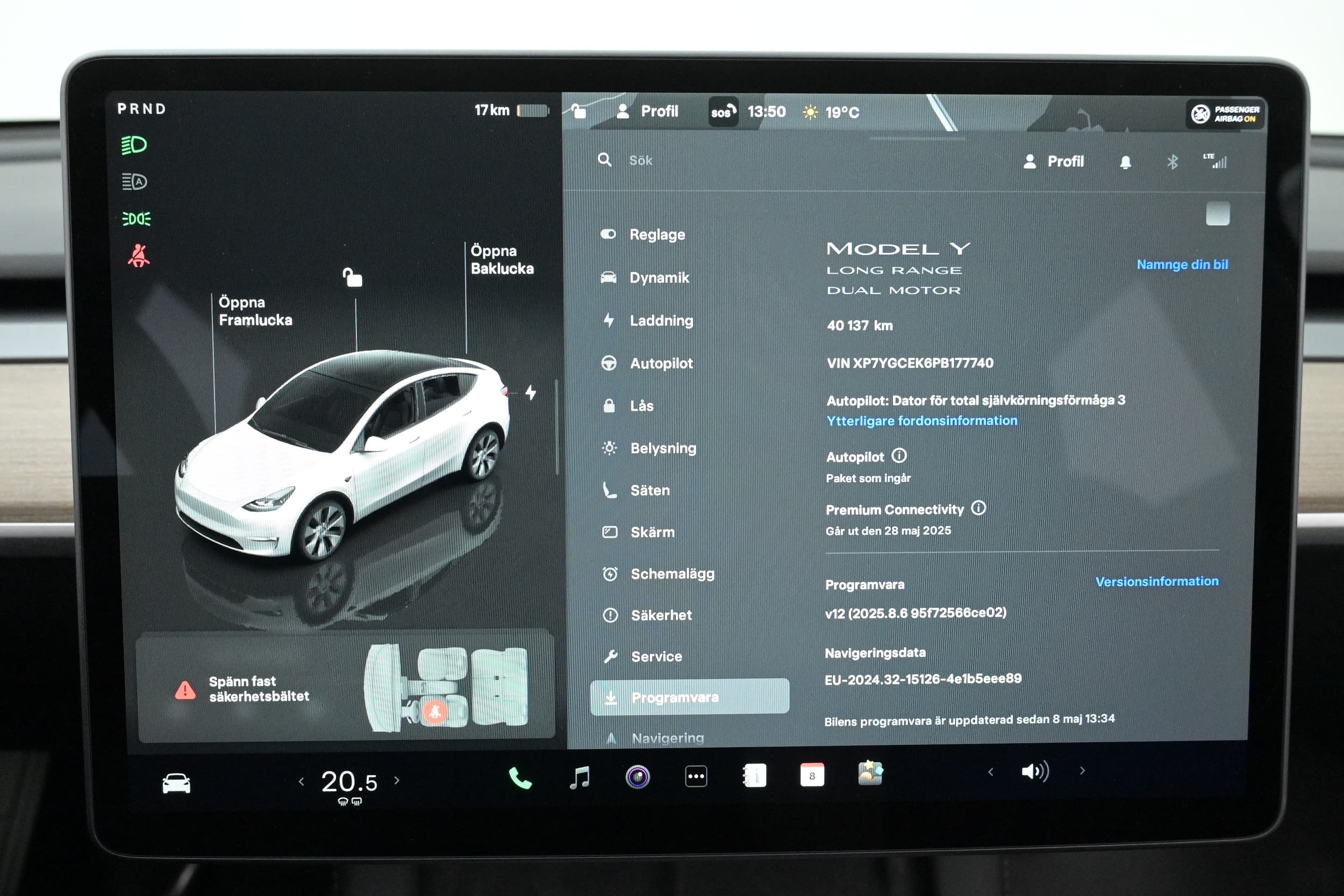Tap the charge port lightning icon
Image resolution: width=1344 pixels, height=896 pixels.
coord(531,392)
